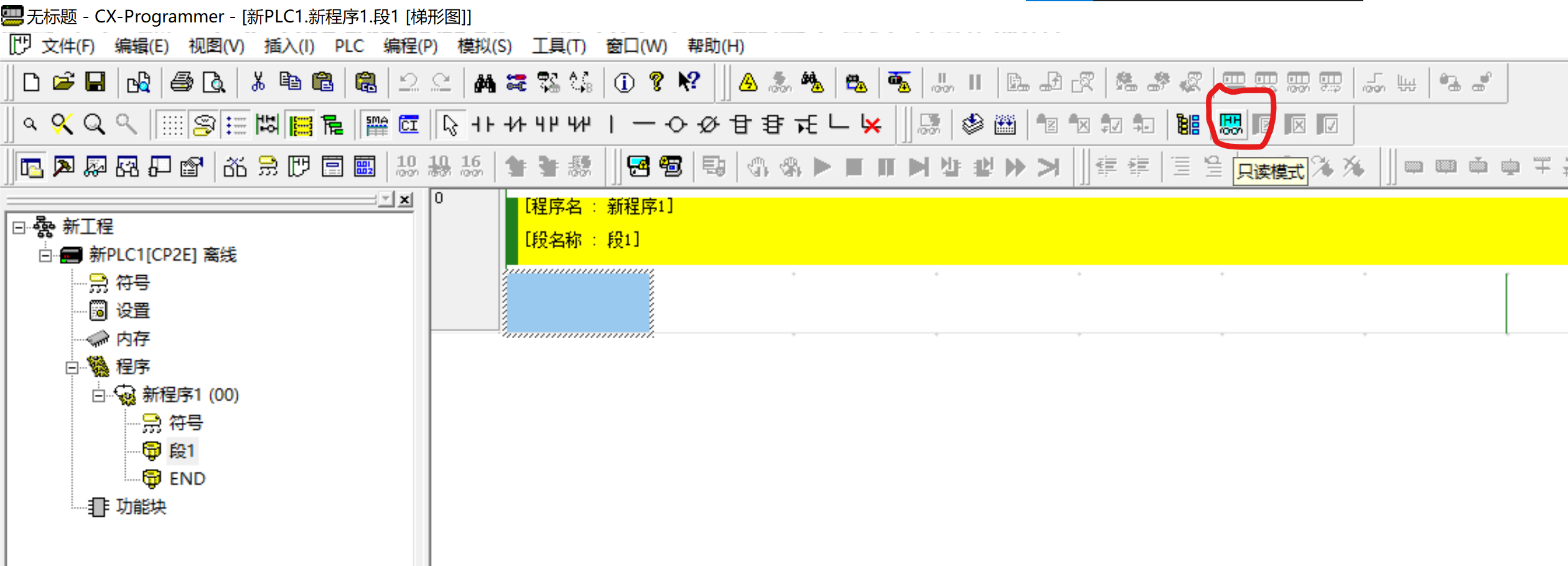Image resolution: width=1568 pixels, height=566 pixels.
Task: Select the Cut scissors icon
Action: (x=258, y=82)
